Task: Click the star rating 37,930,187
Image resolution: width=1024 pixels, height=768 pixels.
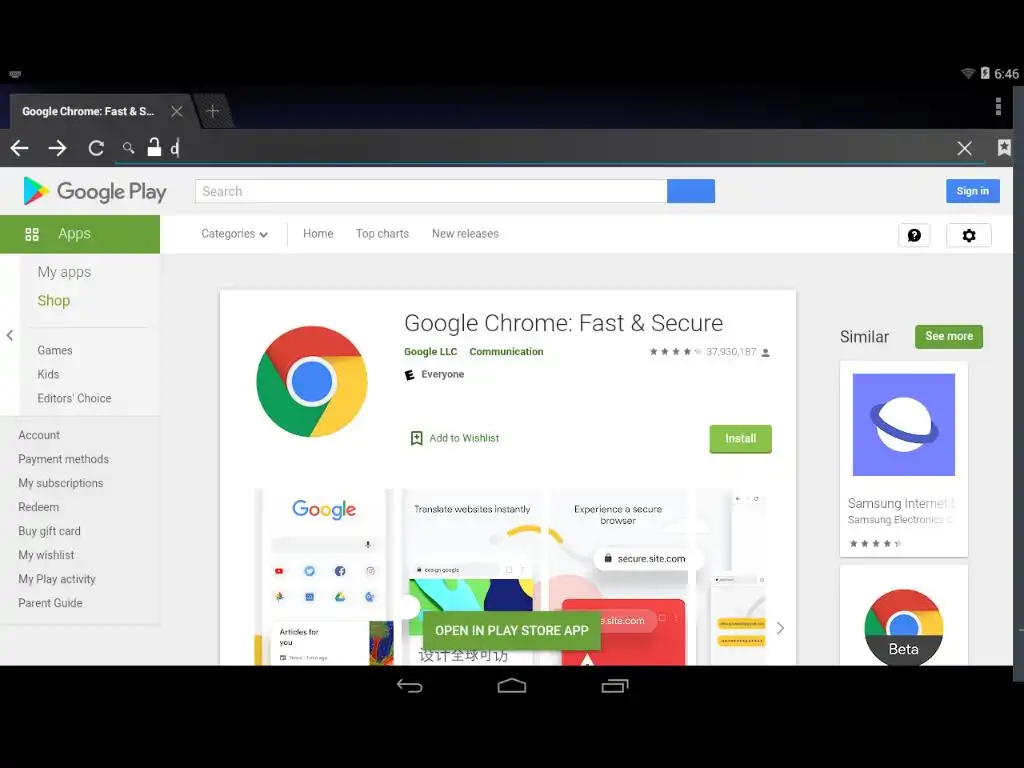Action: (709, 352)
